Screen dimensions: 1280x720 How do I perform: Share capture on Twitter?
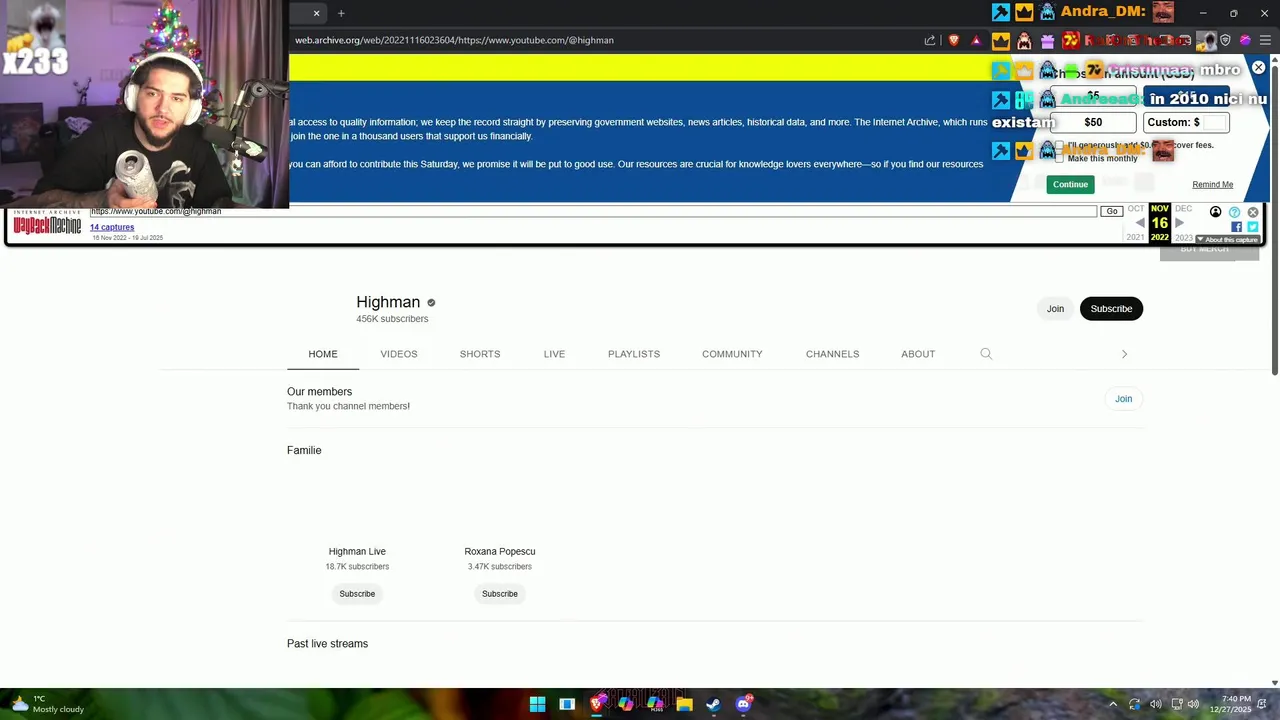click(1253, 227)
